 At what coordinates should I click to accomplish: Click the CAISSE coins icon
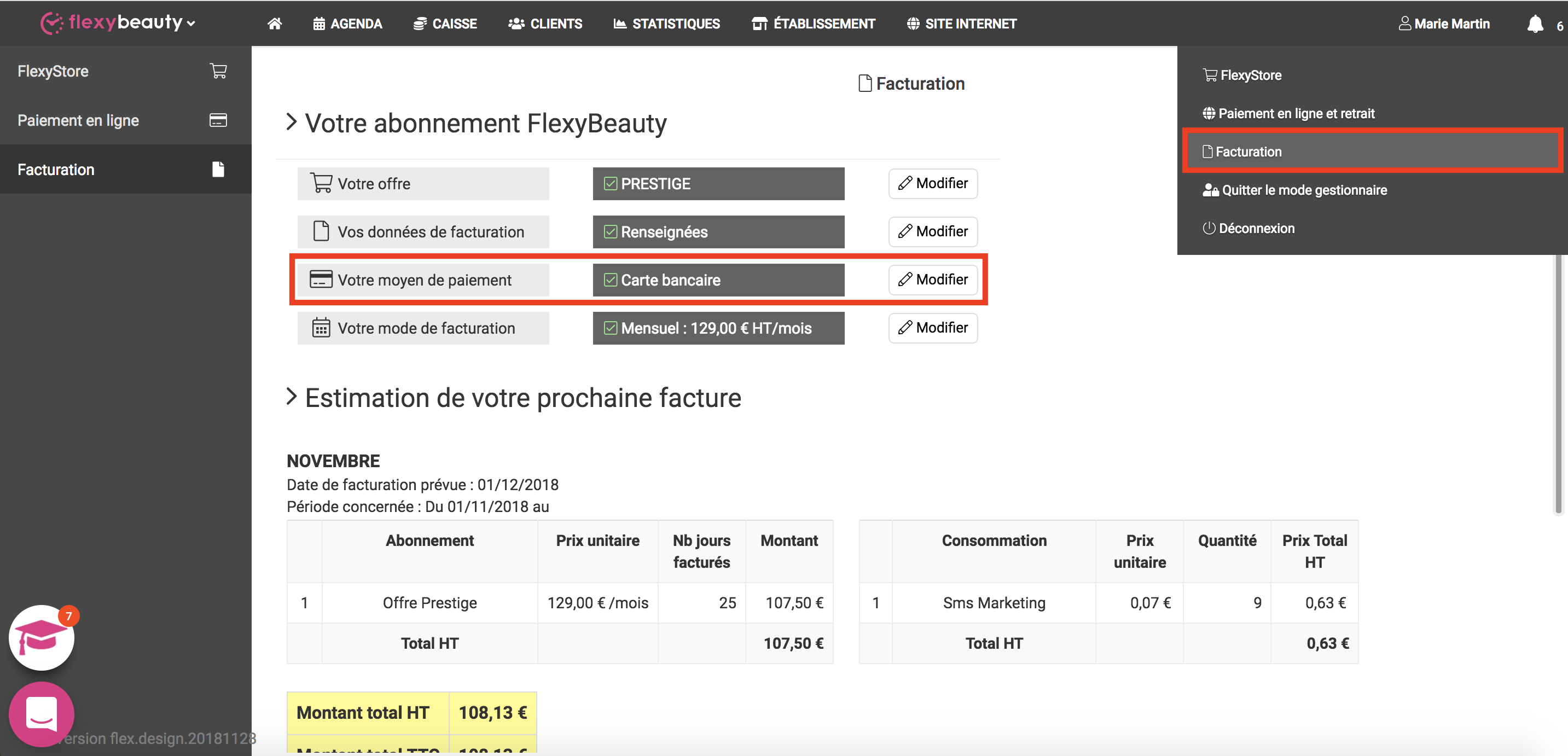point(420,24)
